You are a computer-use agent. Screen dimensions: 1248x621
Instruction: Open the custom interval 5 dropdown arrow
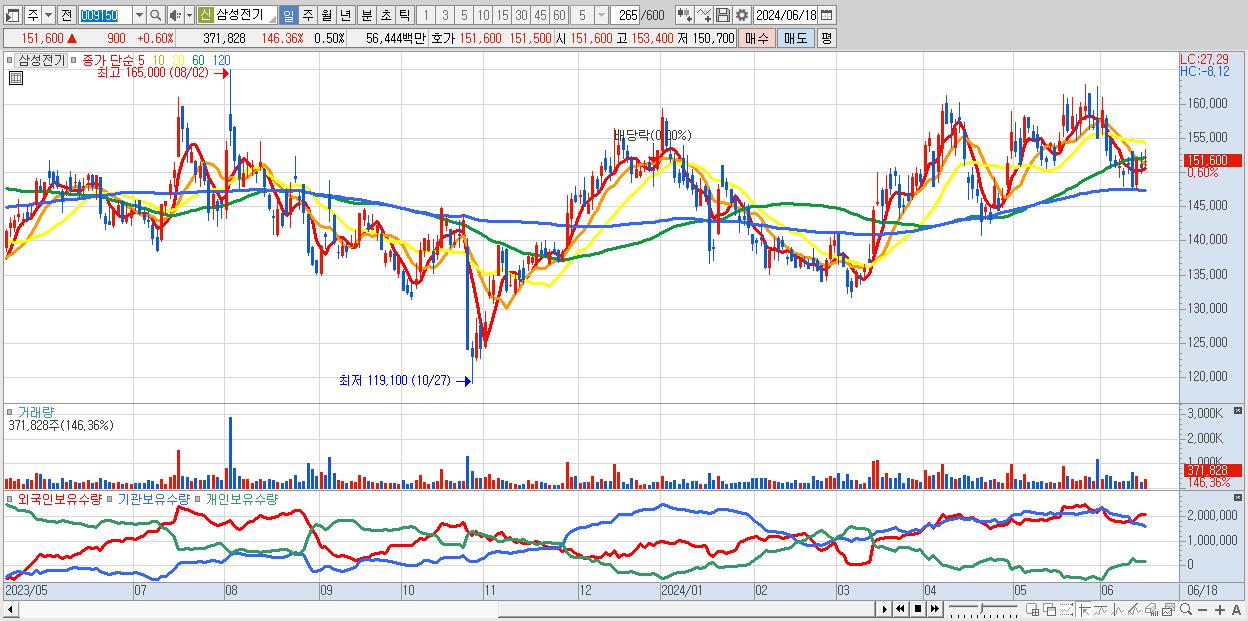601,15
